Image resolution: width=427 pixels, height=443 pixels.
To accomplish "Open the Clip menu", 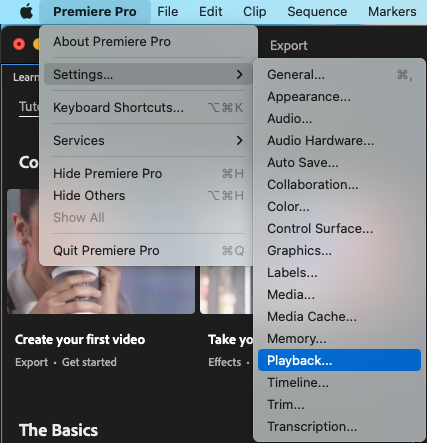I will click(255, 12).
